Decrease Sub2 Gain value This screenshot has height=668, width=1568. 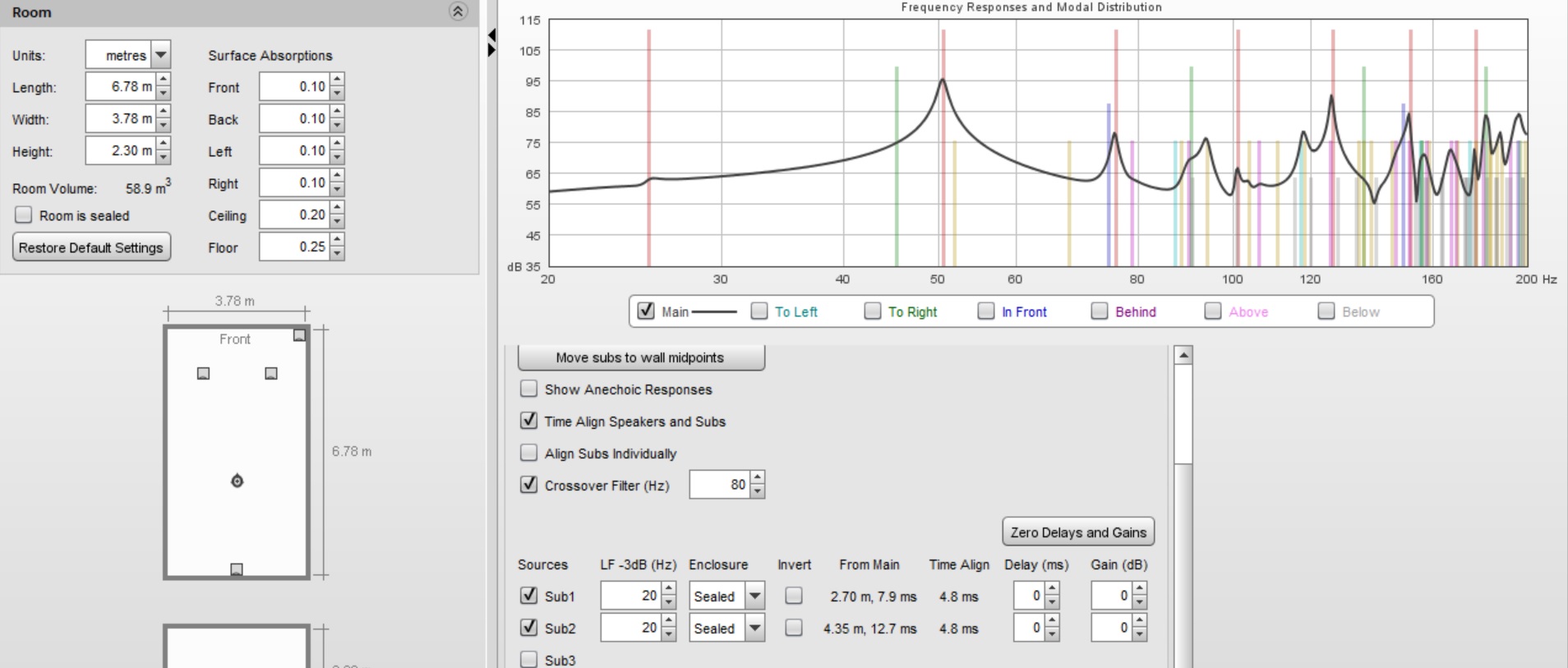1140,634
